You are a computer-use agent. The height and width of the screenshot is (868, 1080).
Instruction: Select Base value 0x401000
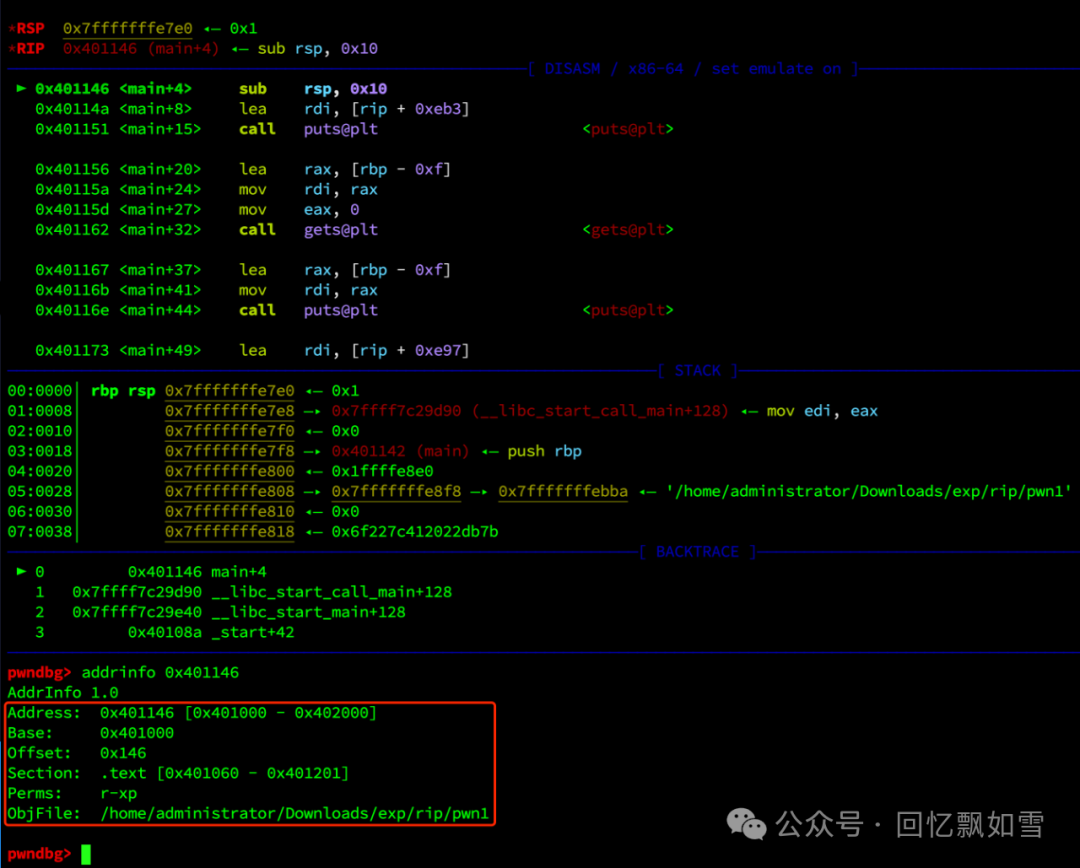(136, 733)
